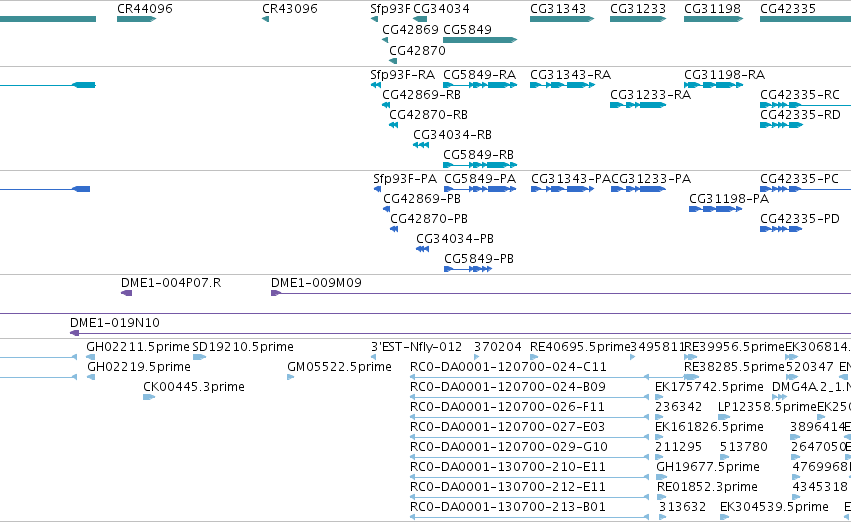
Task: Click the 3'EST-Nfly-012 label
Action: (x=416, y=347)
